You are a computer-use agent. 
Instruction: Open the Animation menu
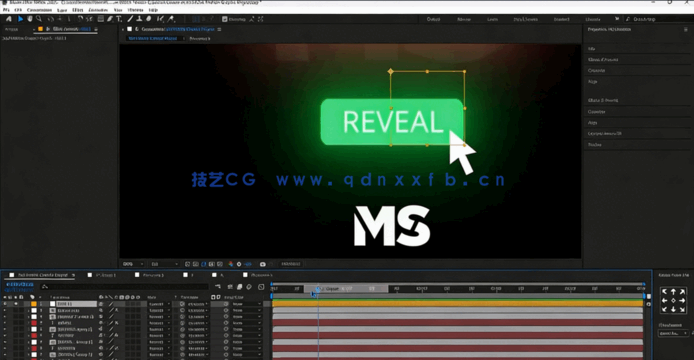[98, 10]
